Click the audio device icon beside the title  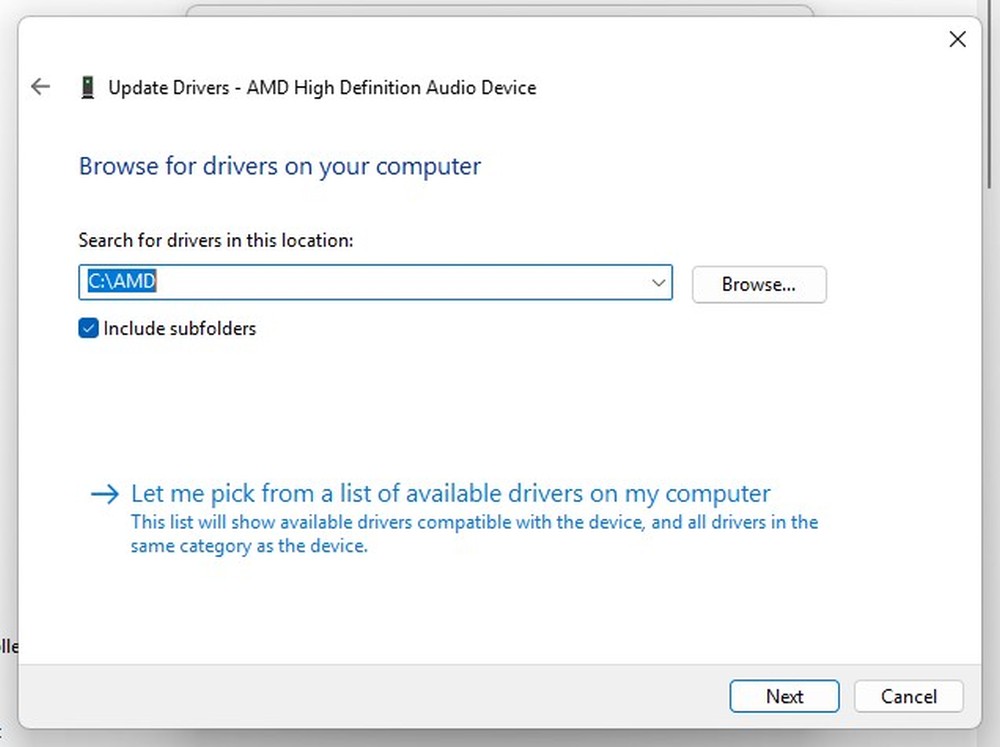pyautogui.click(x=87, y=87)
